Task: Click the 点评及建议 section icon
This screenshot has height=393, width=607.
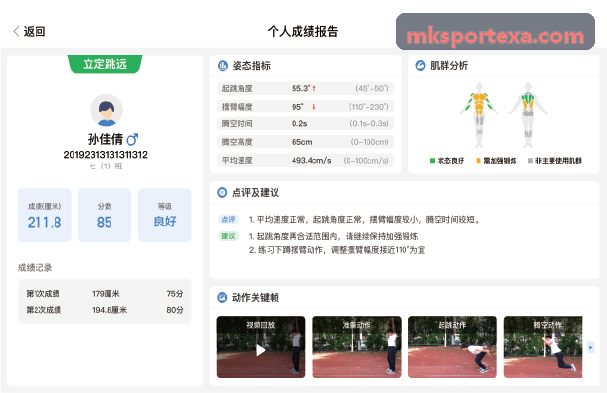Action: click(x=222, y=192)
